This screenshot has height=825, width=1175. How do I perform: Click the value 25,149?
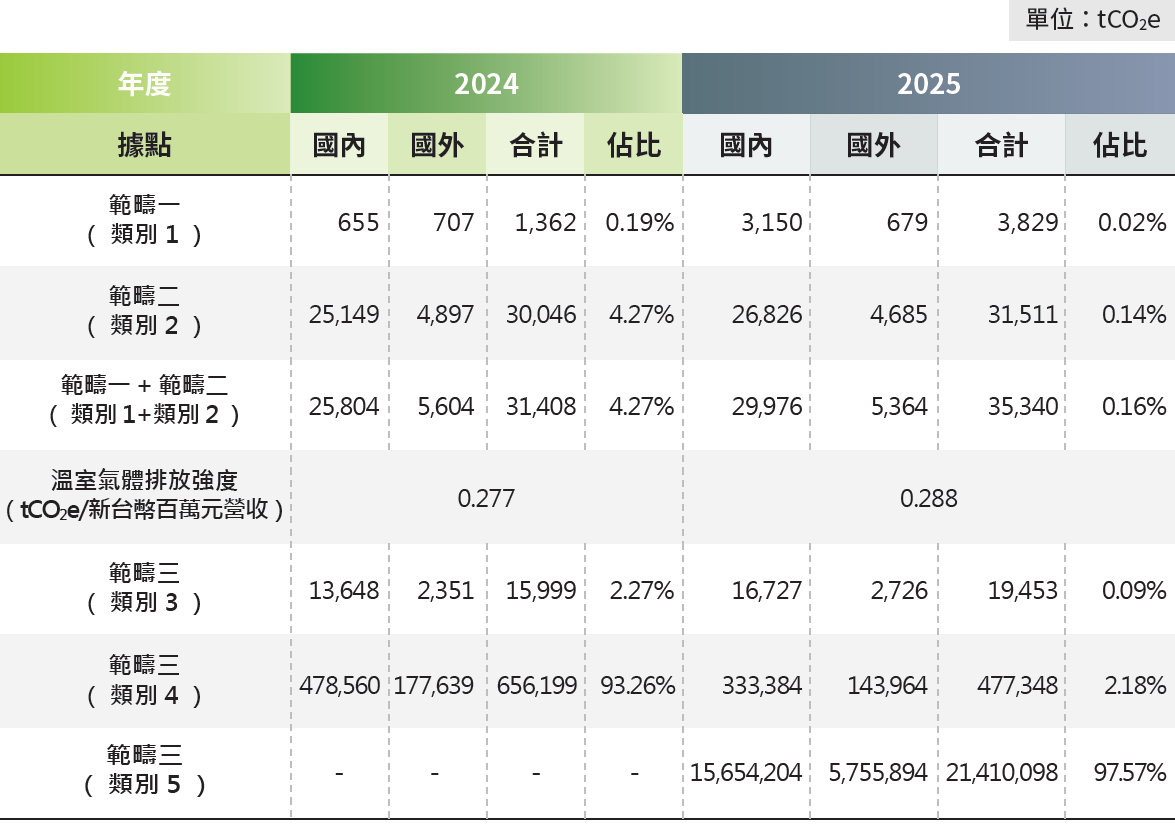344,315
